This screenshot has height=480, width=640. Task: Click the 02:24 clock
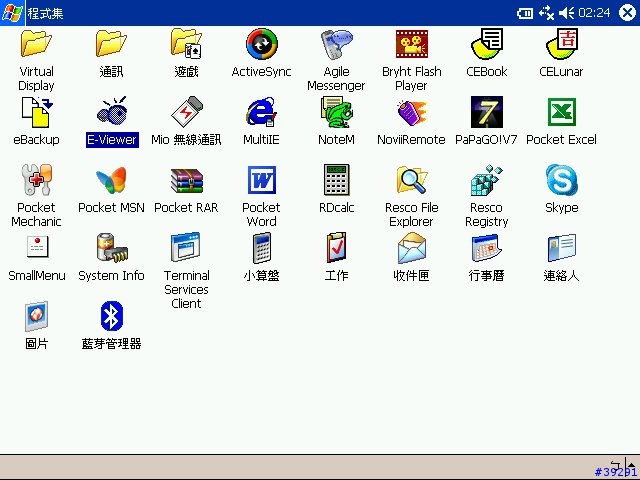594,13
